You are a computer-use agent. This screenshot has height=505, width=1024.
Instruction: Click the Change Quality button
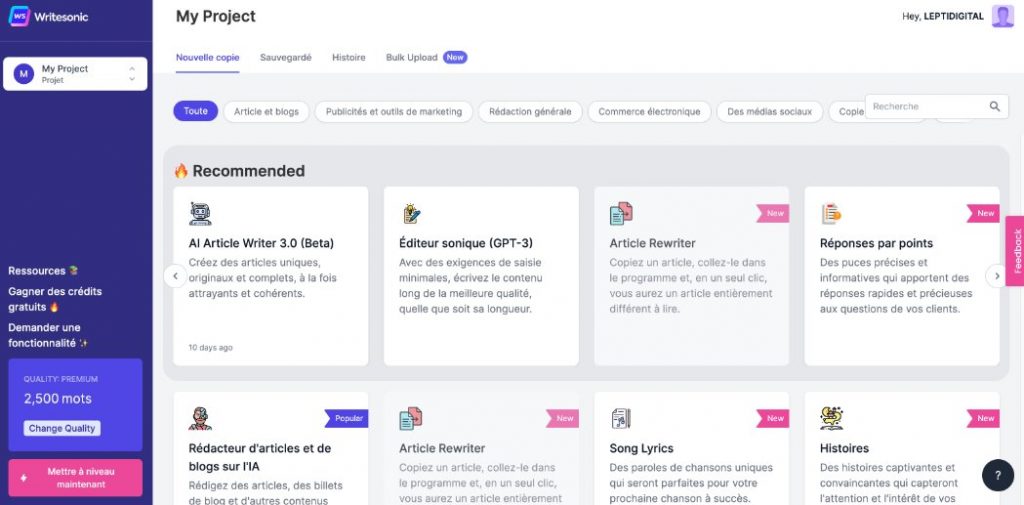tap(62, 429)
